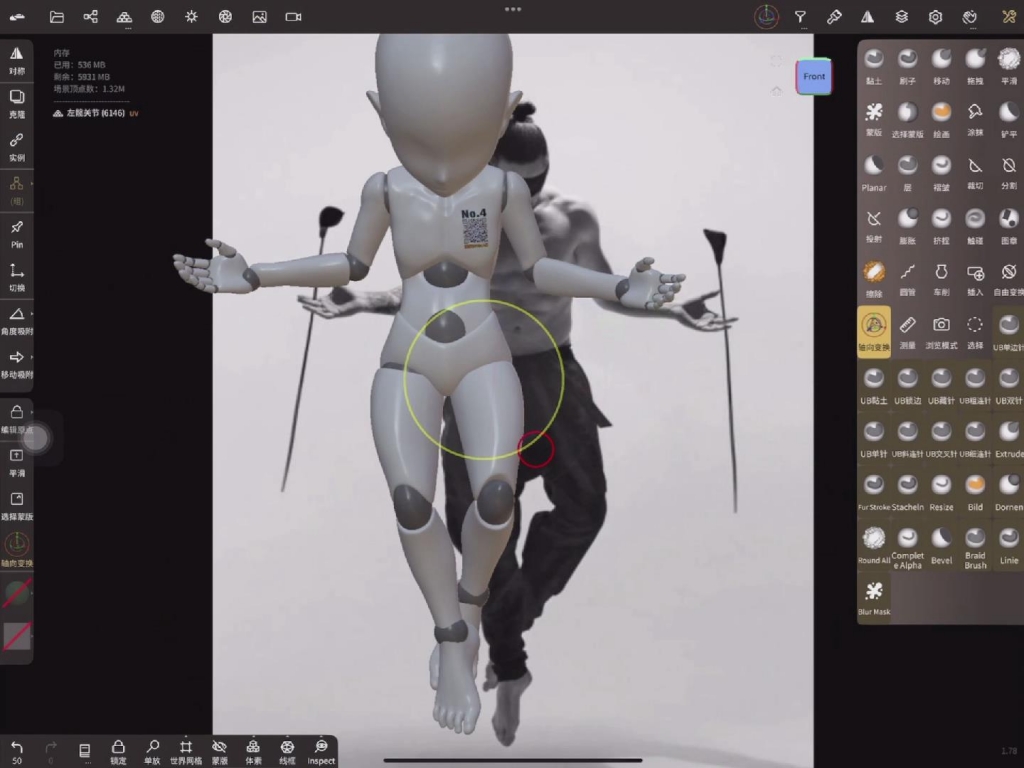Expand the three-dot handle at top center

[513, 9]
